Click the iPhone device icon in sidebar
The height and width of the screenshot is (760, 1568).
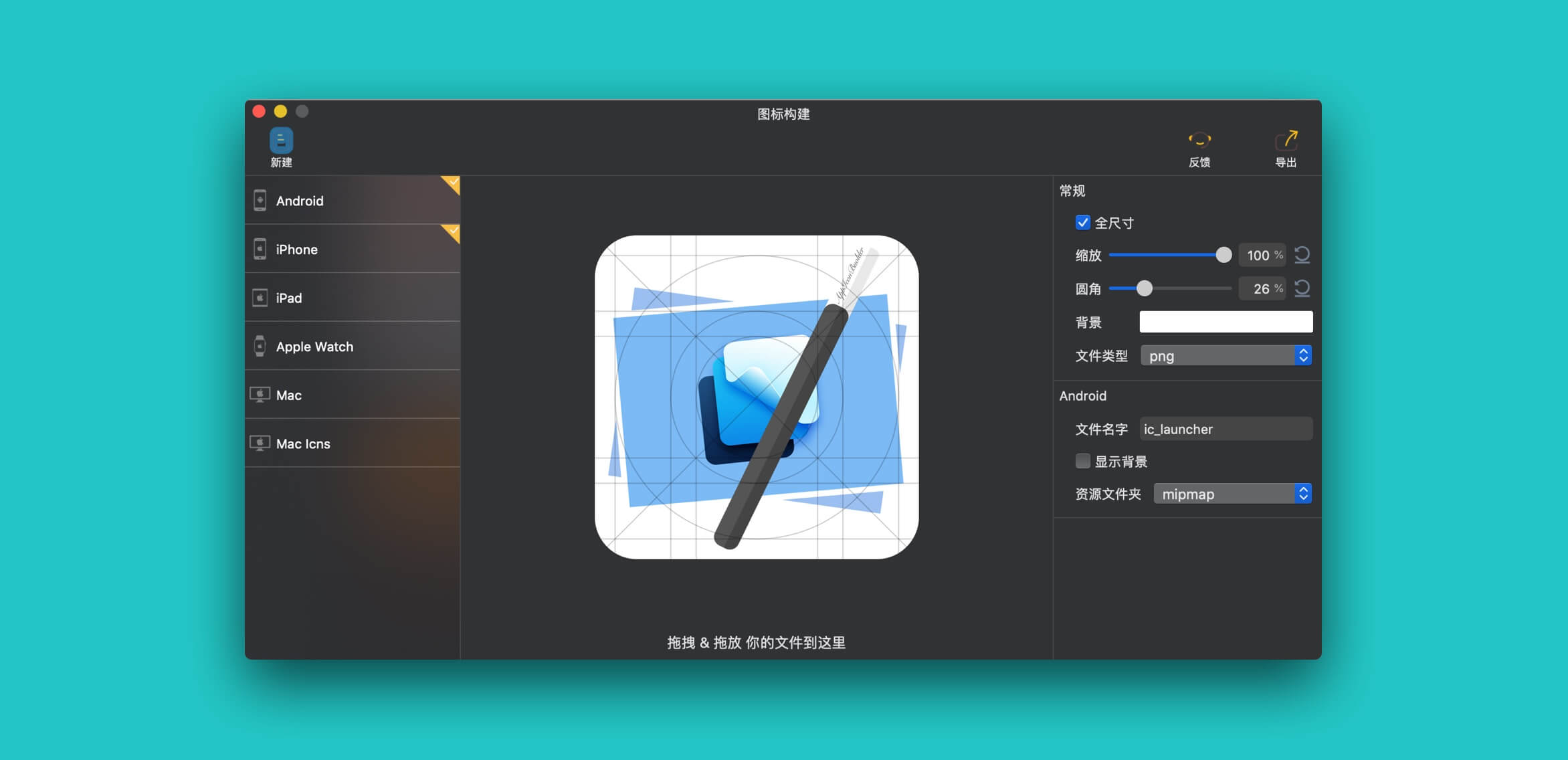(260, 249)
